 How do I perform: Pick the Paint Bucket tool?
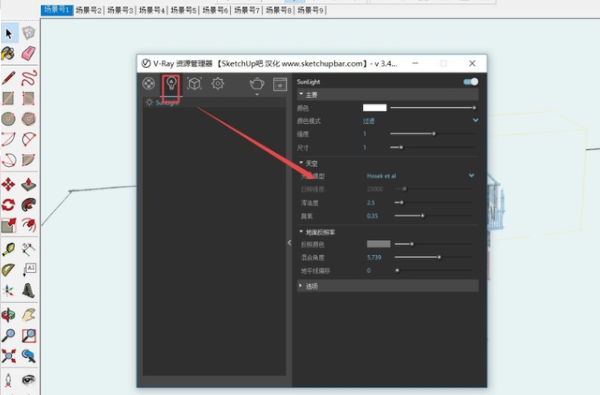[8, 54]
